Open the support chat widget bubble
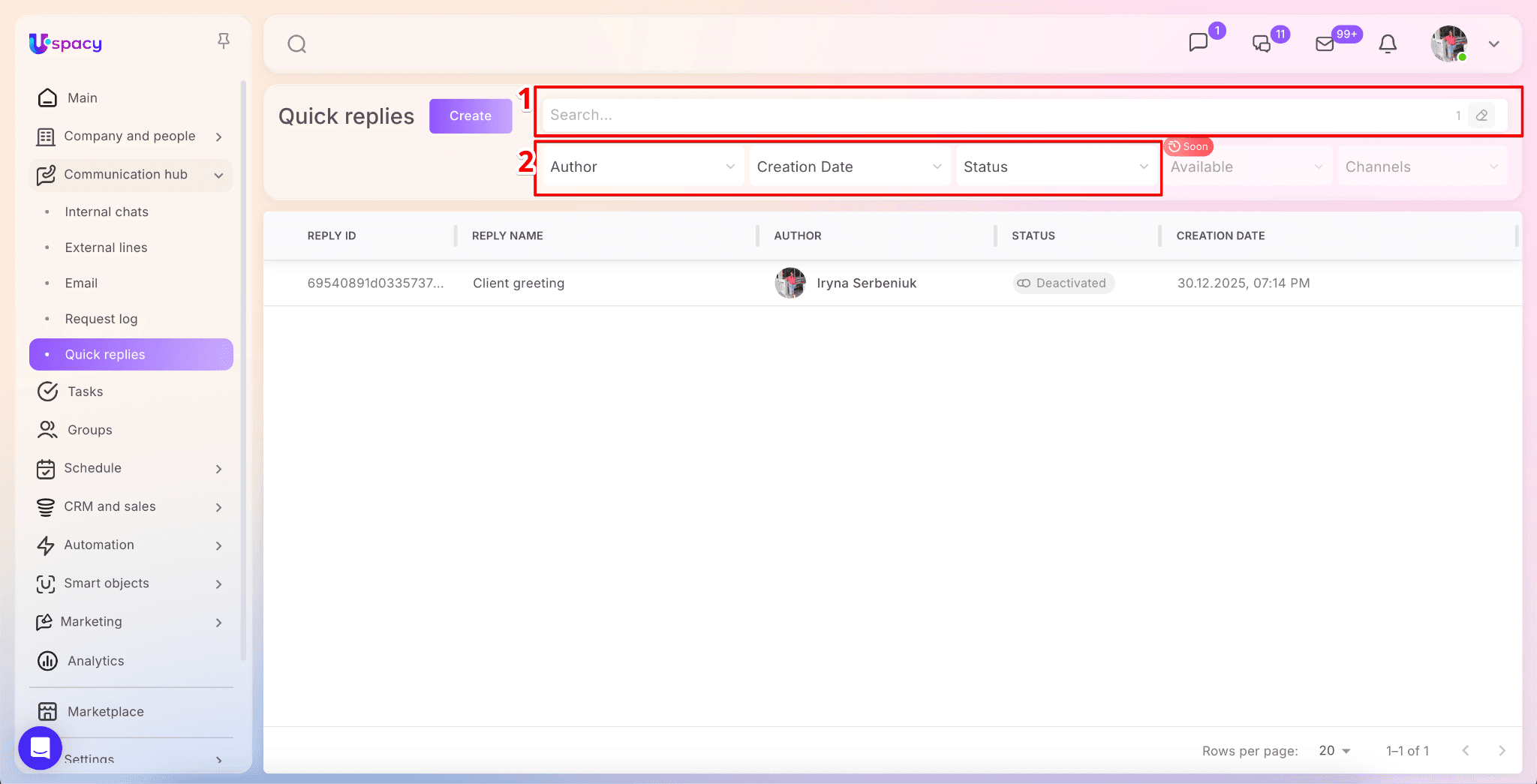This screenshot has width=1537, height=784. pos(40,748)
